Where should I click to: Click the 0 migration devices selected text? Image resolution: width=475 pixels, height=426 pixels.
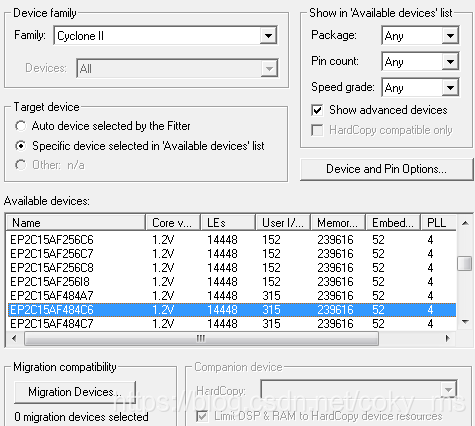81,417
